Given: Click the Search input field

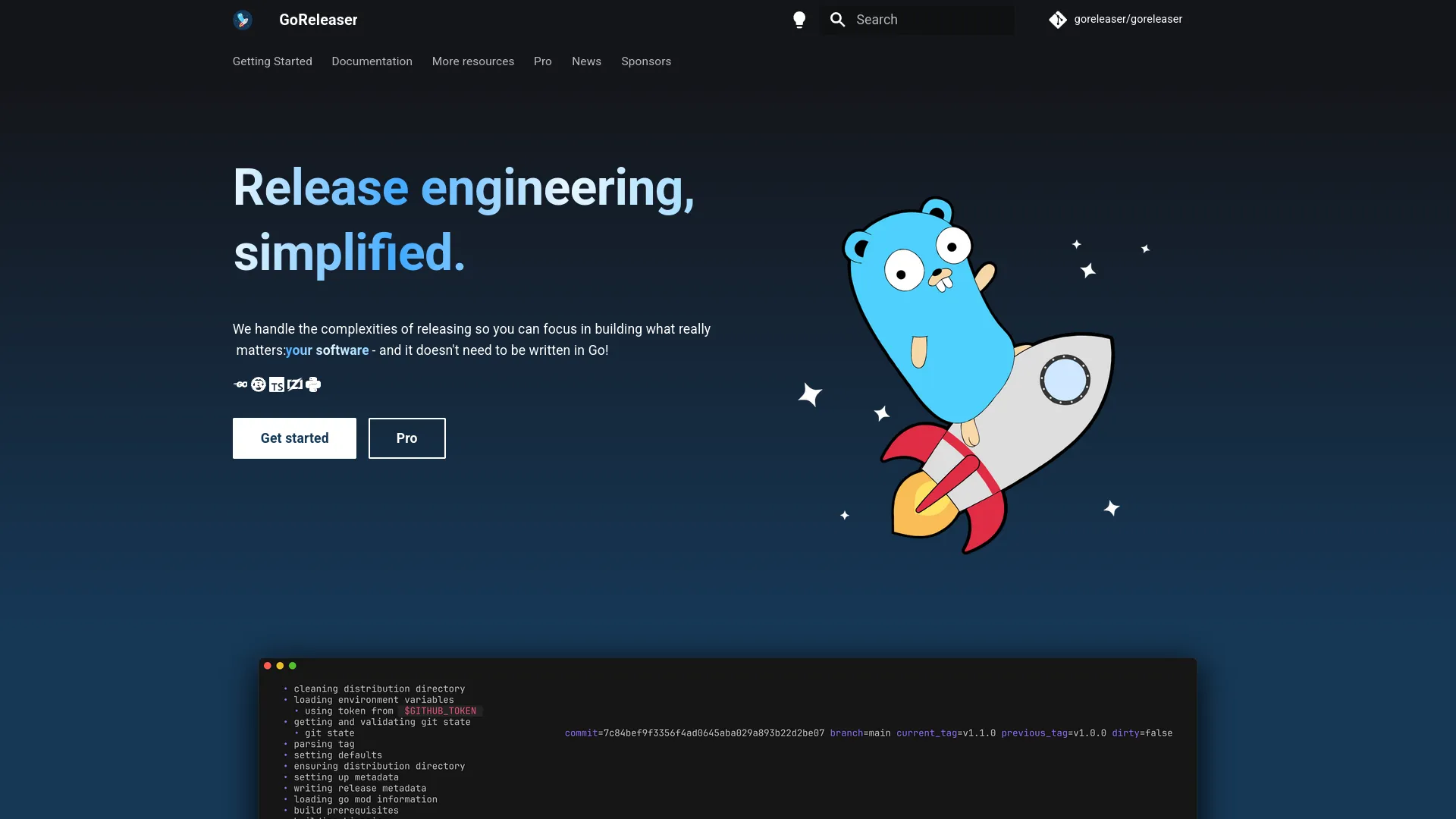Looking at the screenshot, I should pos(917,20).
